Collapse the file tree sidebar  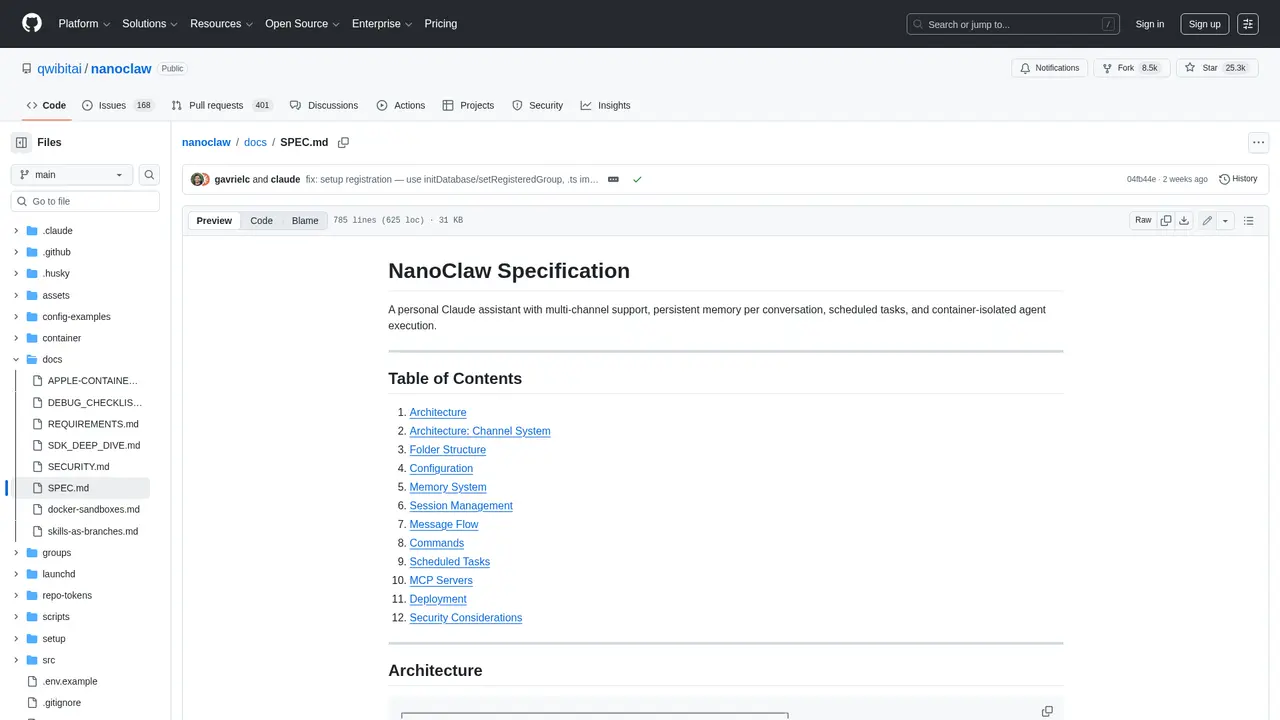point(21,143)
